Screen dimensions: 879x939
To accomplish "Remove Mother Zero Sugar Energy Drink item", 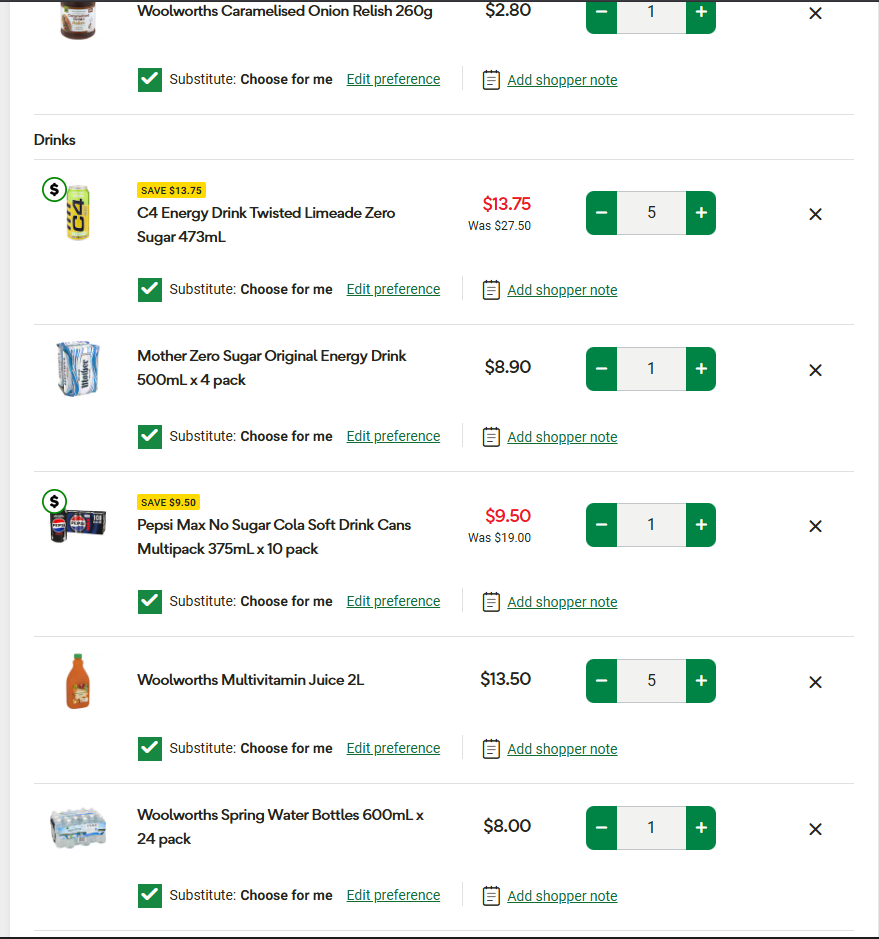I will point(815,370).
